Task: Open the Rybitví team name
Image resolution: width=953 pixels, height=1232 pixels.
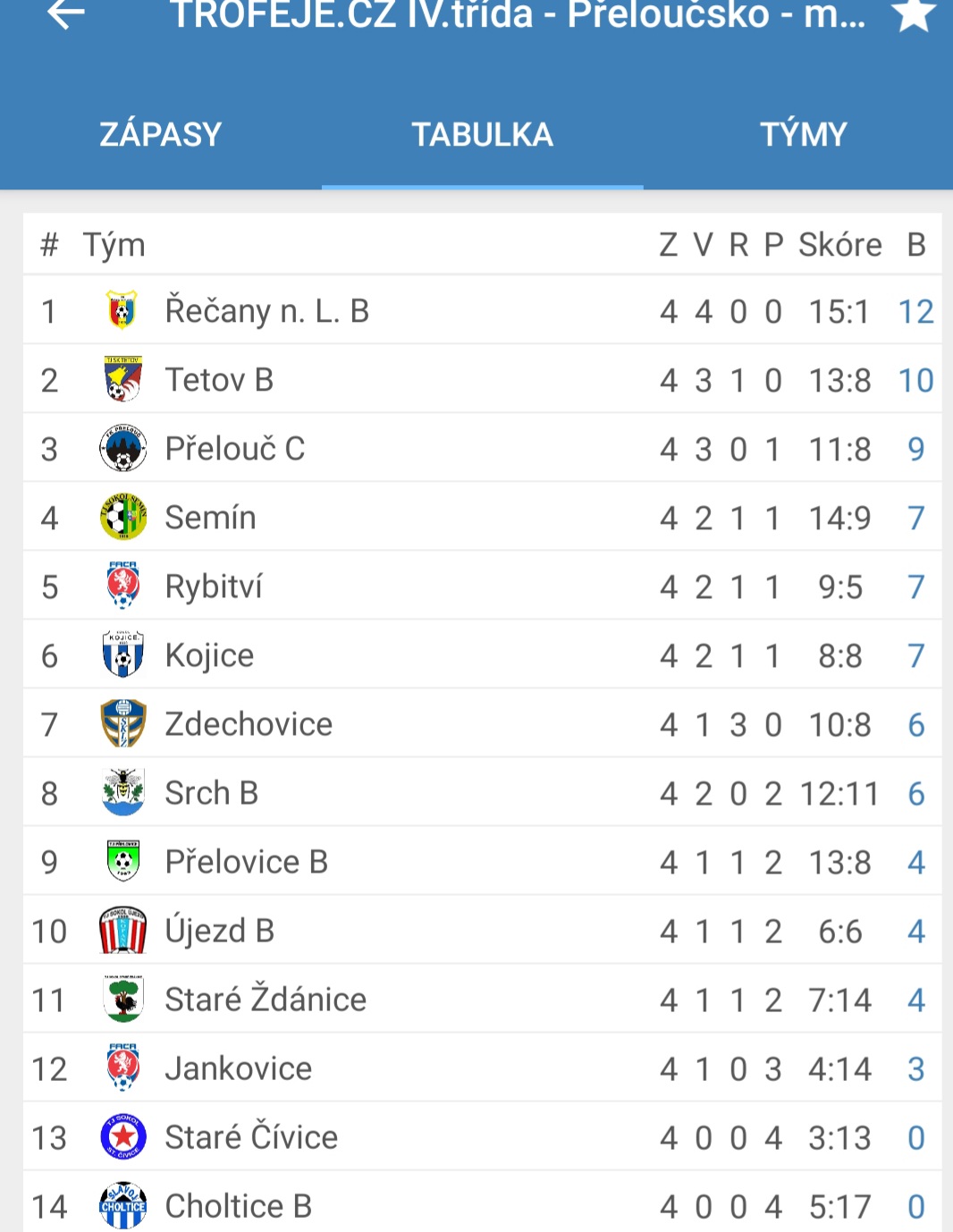Action: coord(214,587)
